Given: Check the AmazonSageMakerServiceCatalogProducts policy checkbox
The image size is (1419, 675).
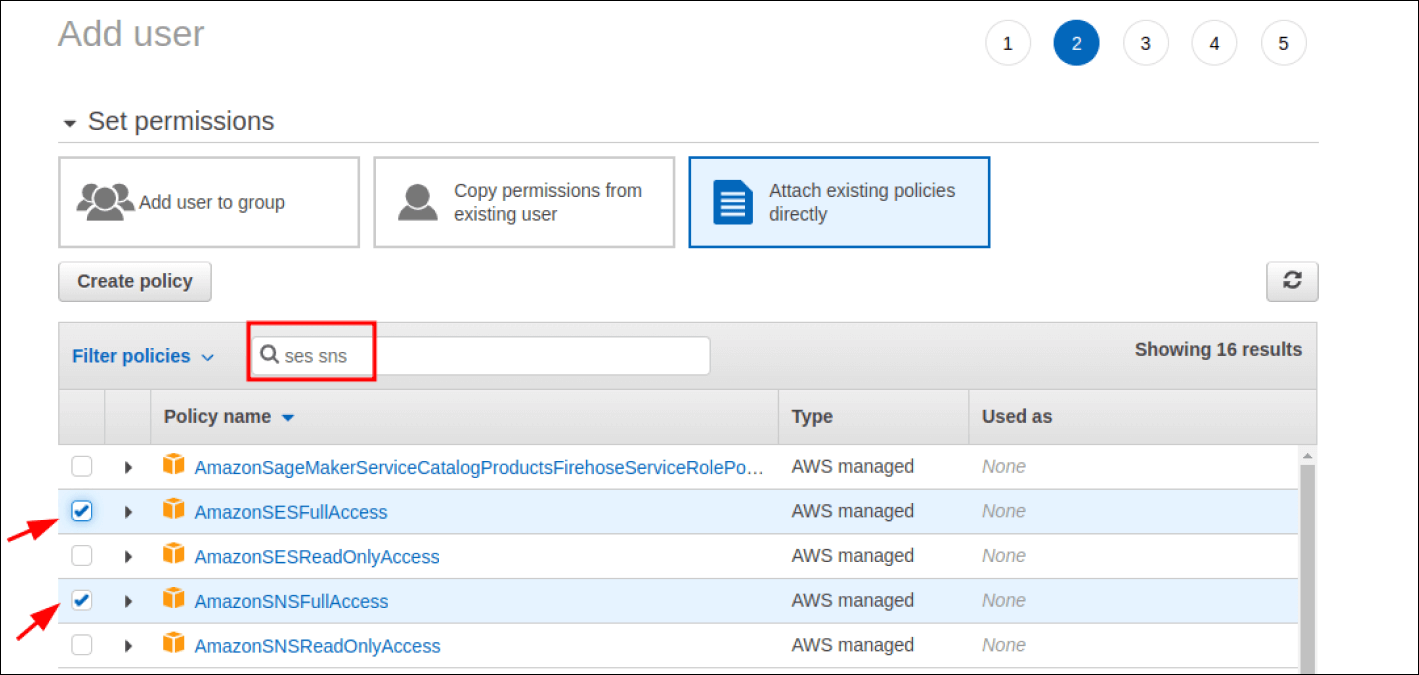Looking at the screenshot, I should (x=82, y=466).
